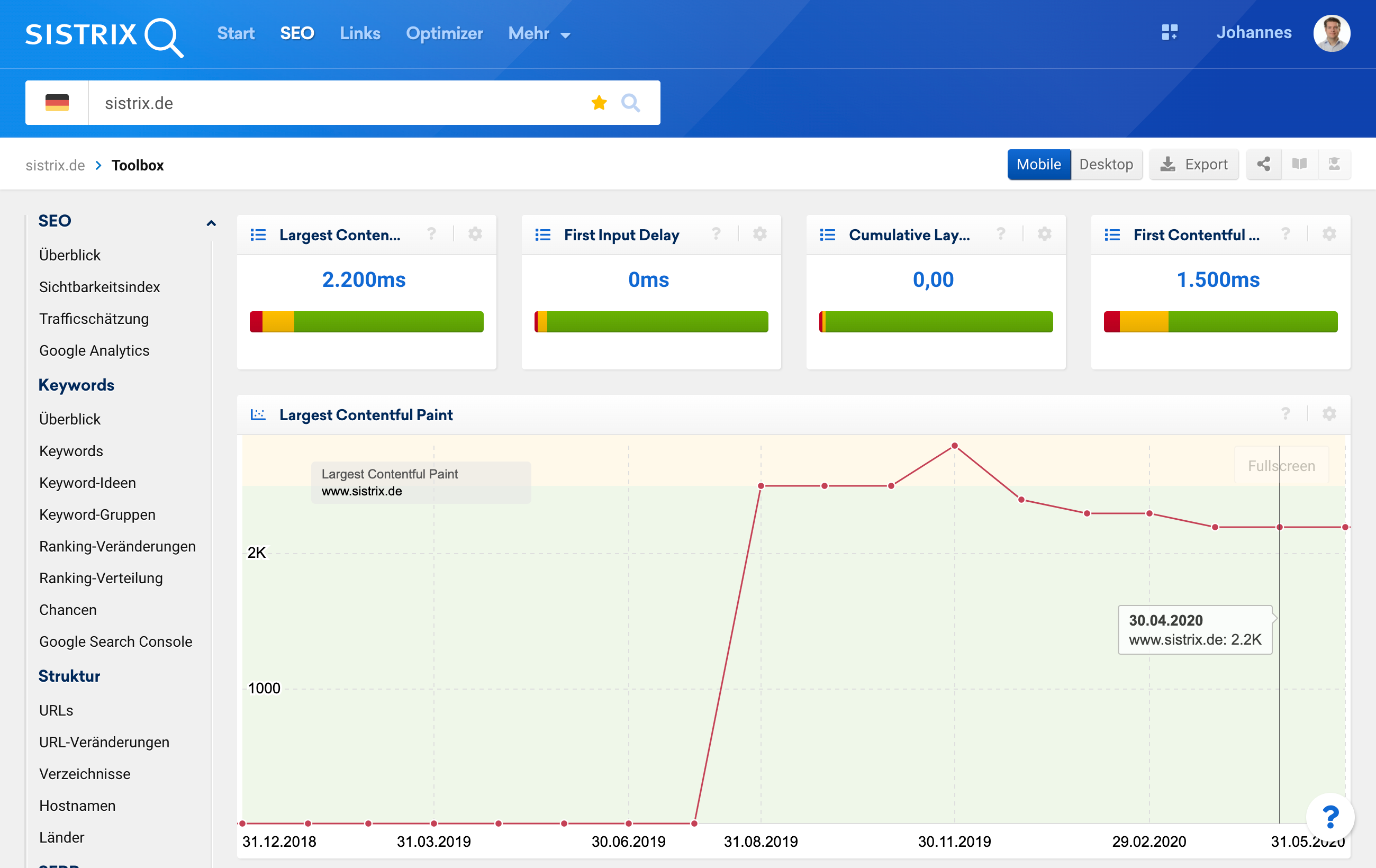This screenshot has height=868, width=1376.
Task: Click the share icon in toolbar
Action: 1263,165
